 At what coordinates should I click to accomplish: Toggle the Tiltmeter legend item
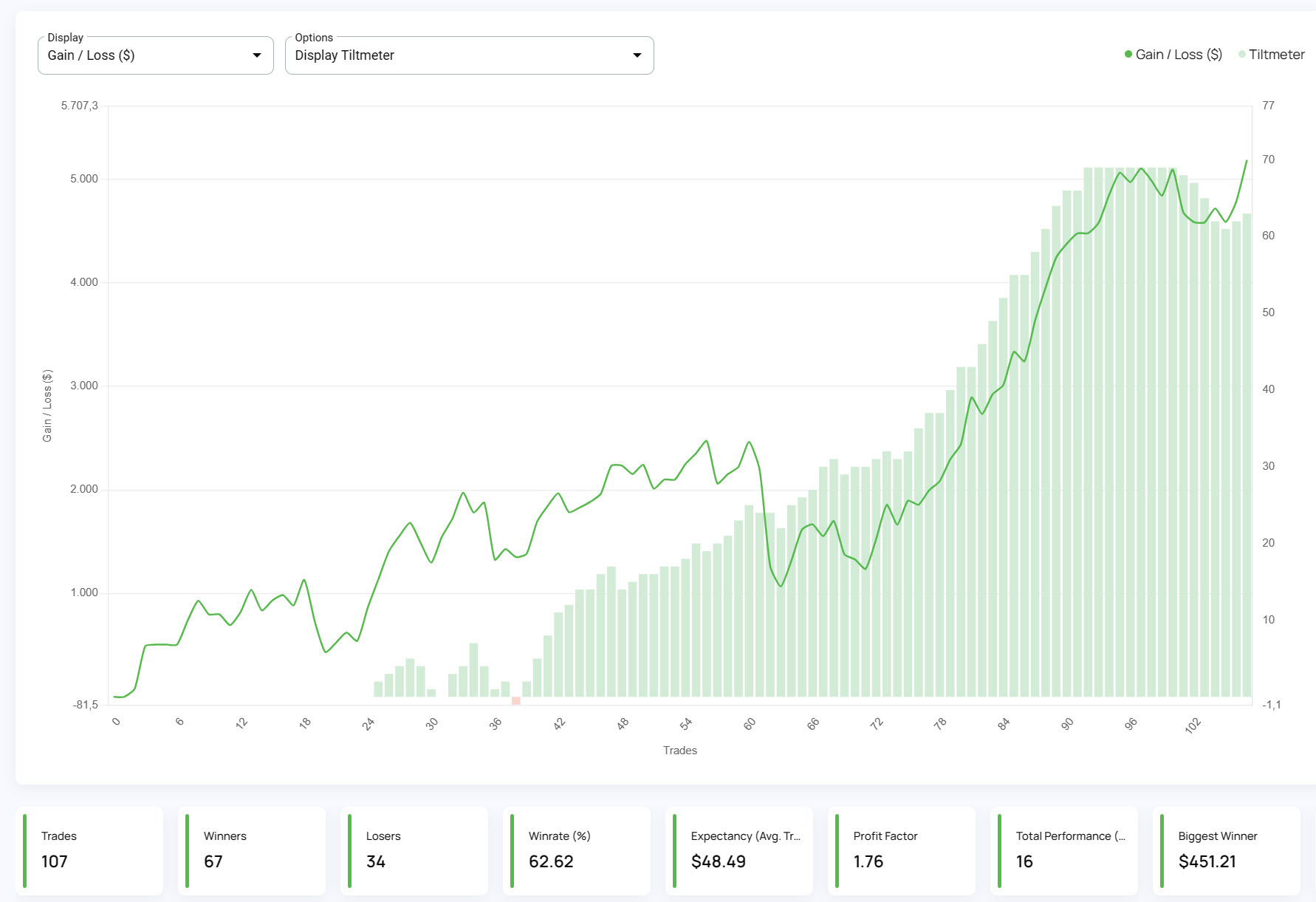[1272, 54]
